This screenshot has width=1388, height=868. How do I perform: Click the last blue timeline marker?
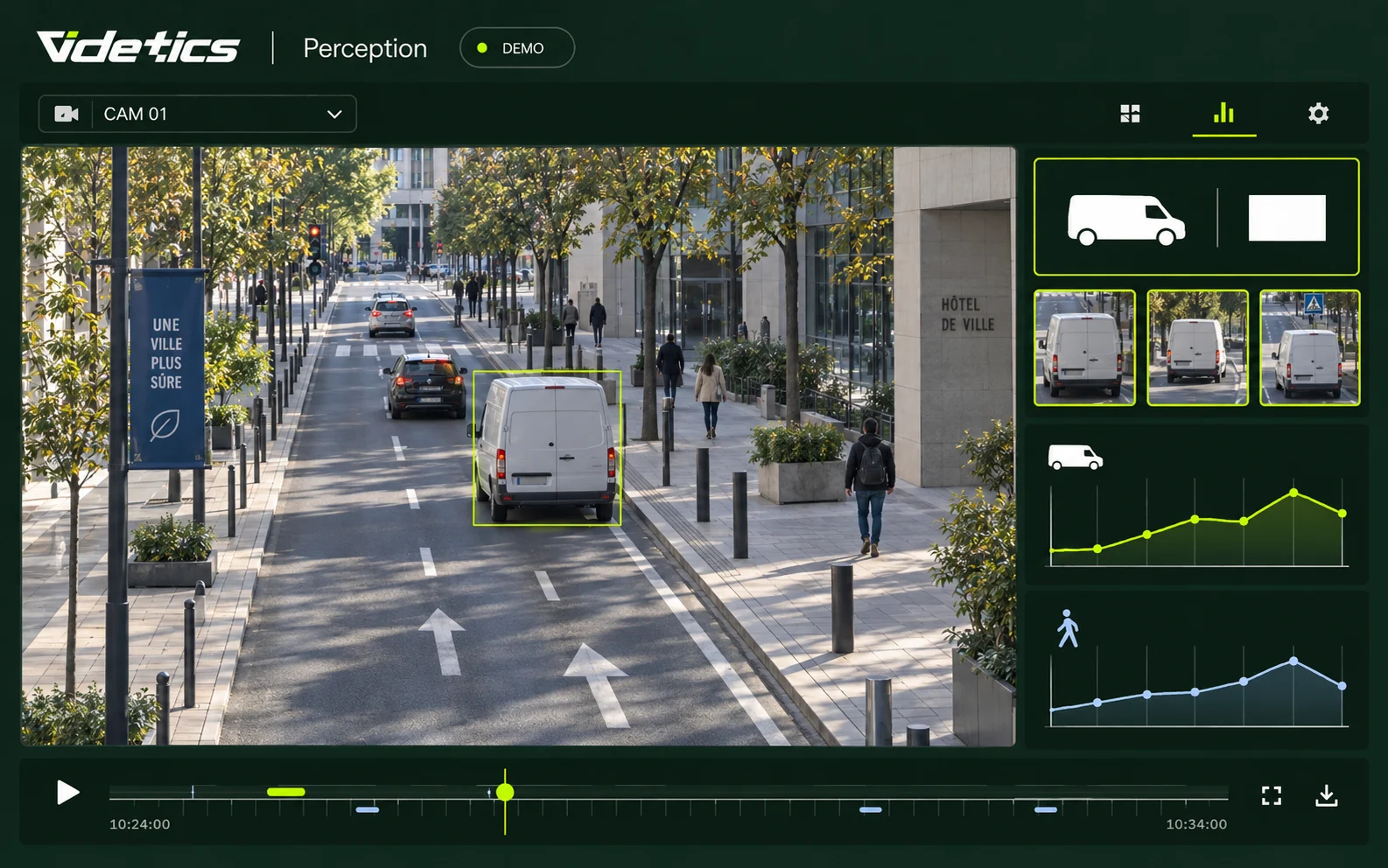click(1046, 810)
